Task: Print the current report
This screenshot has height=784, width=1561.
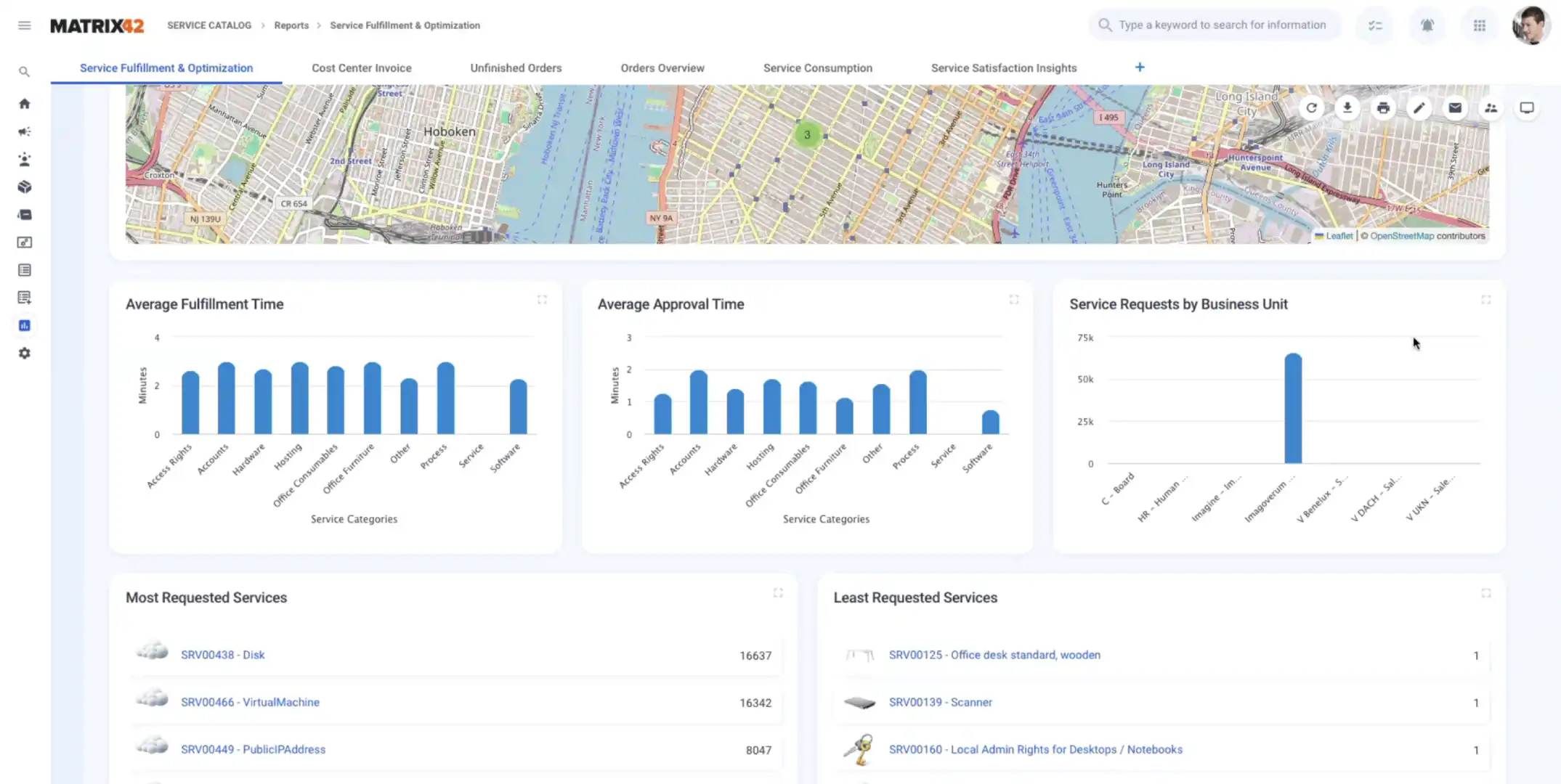Action: click(x=1383, y=107)
